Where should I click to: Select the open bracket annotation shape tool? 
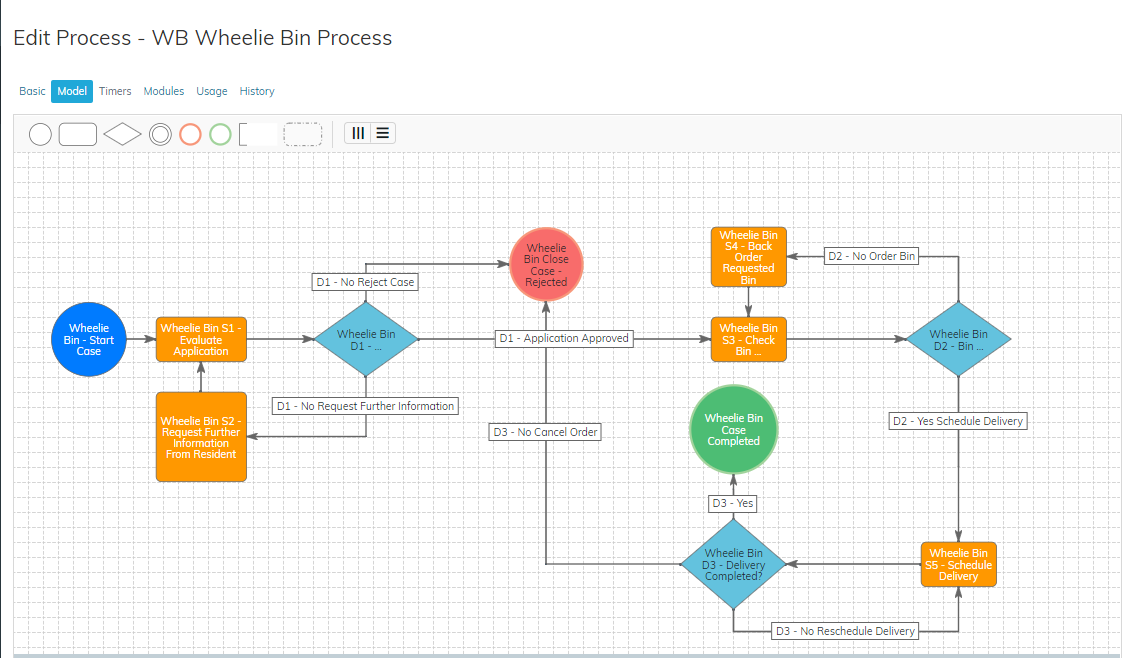[258, 134]
